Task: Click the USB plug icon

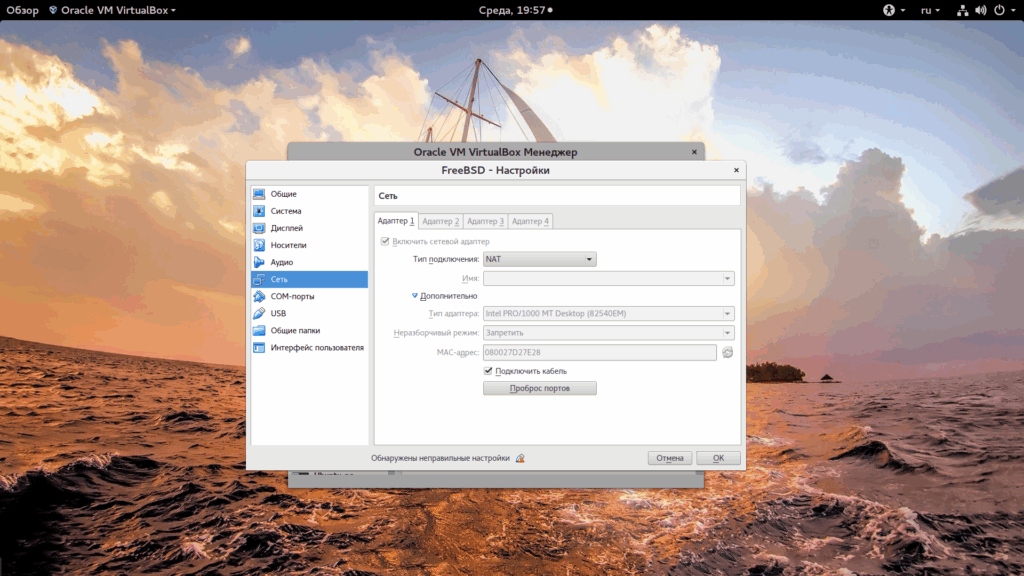Action: tap(259, 313)
